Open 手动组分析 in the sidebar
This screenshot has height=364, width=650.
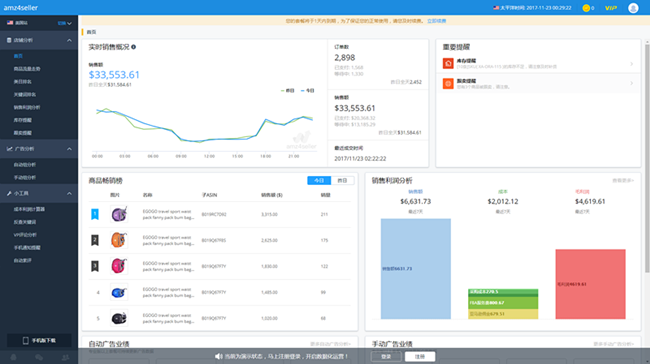tap(24, 177)
